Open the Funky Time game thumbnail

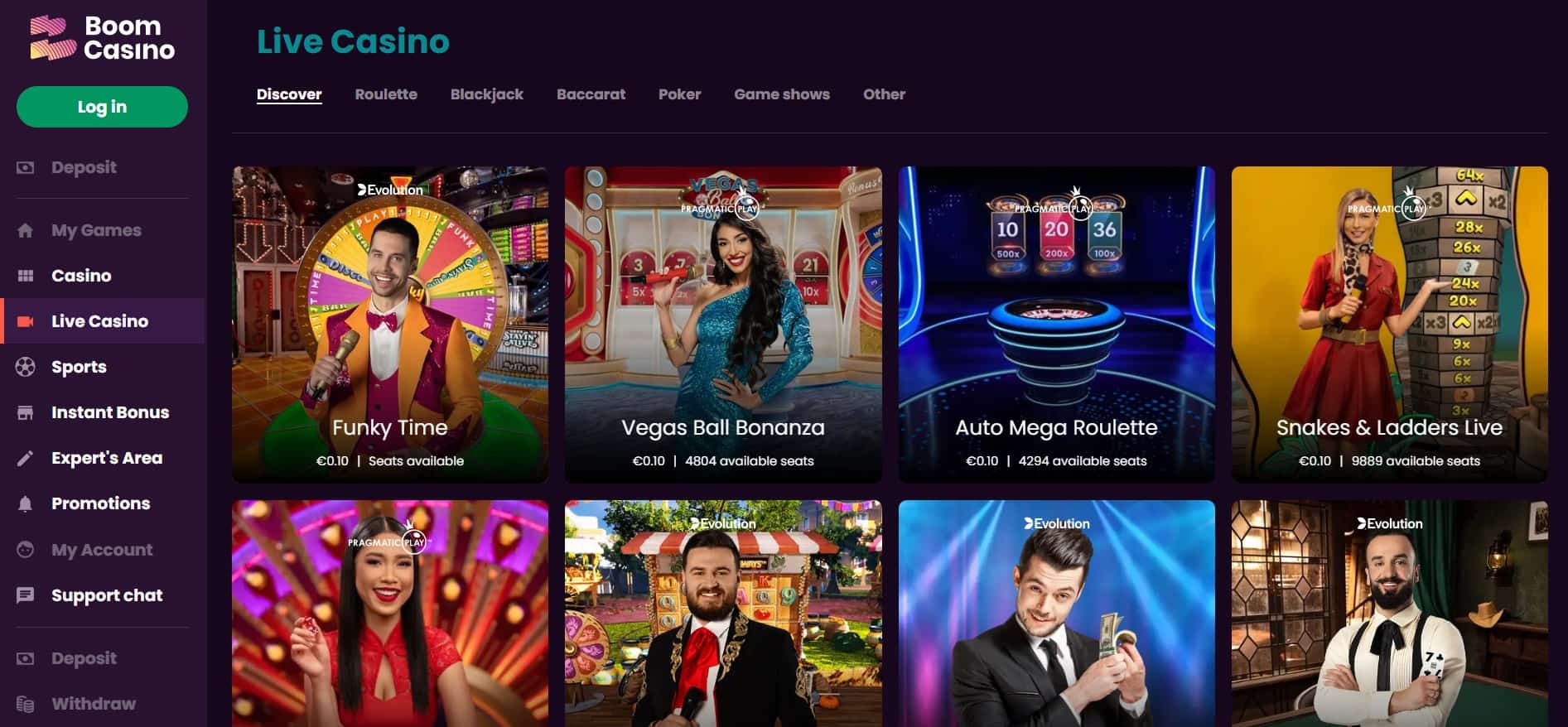pyautogui.click(x=390, y=325)
